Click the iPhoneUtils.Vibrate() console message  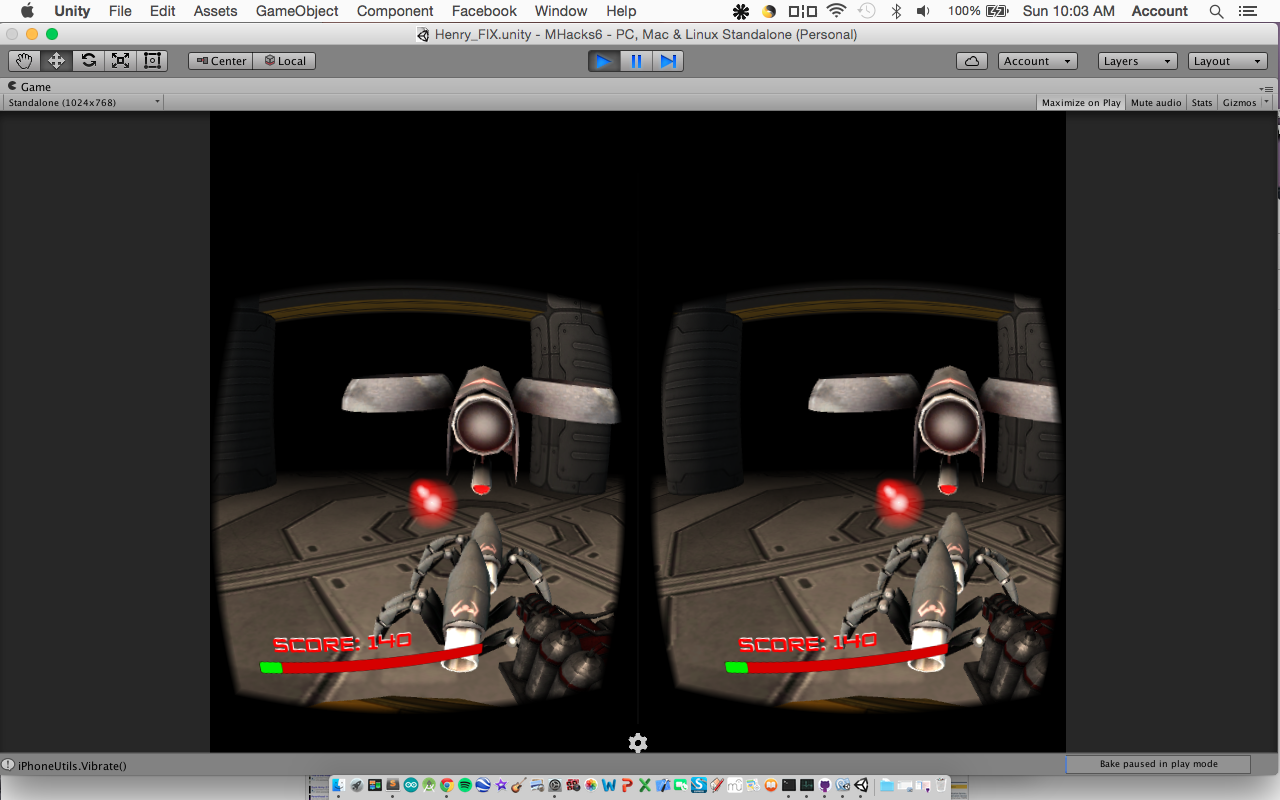pos(72,766)
